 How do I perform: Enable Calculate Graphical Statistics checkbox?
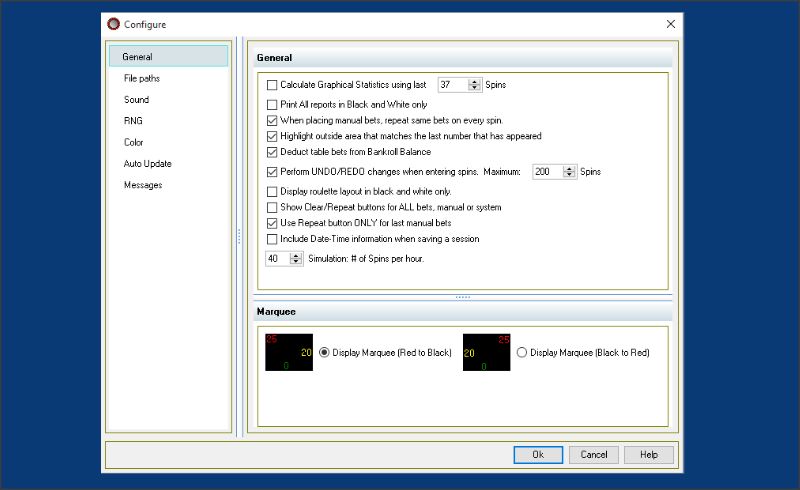(x=272, y=85)
